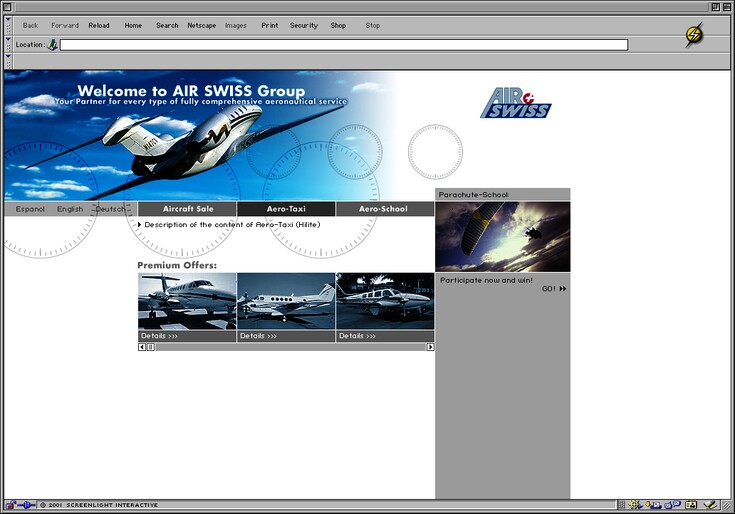Open the Mail inbox component icon
The height and width of the screenshot is (514, 735).
pyautogui.click(x=653, y=505)
